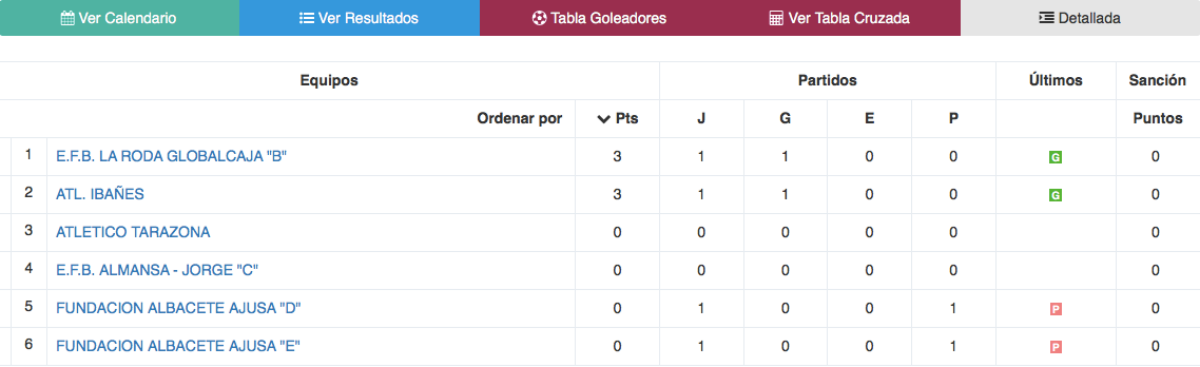Click the grid icon in Ver Tabla Cruzada

pos(776,18)
